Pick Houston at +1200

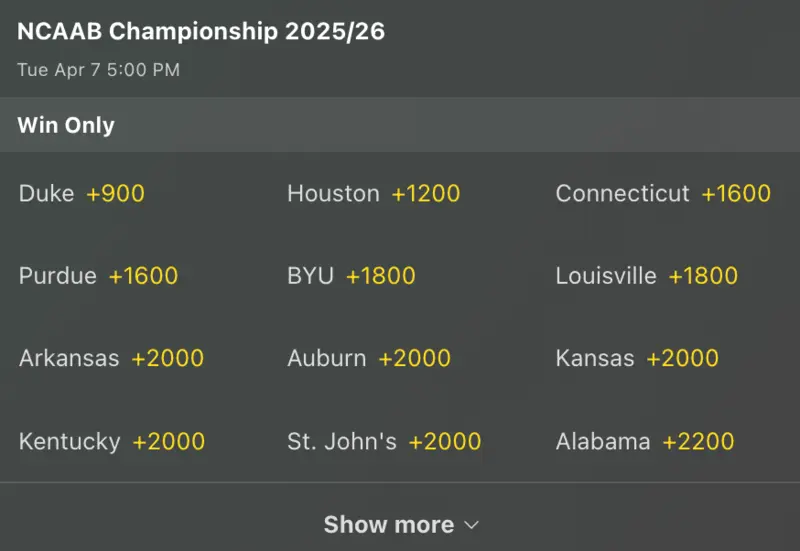(373, 194)
